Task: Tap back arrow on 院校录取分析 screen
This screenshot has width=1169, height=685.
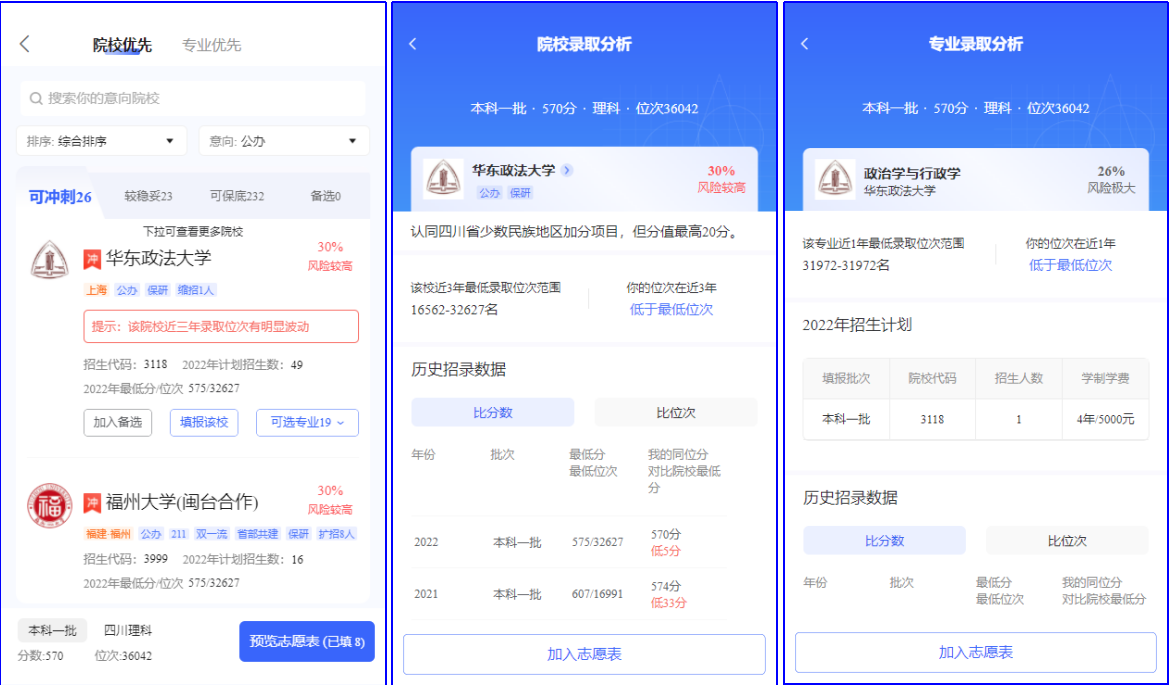Action: 413,44
